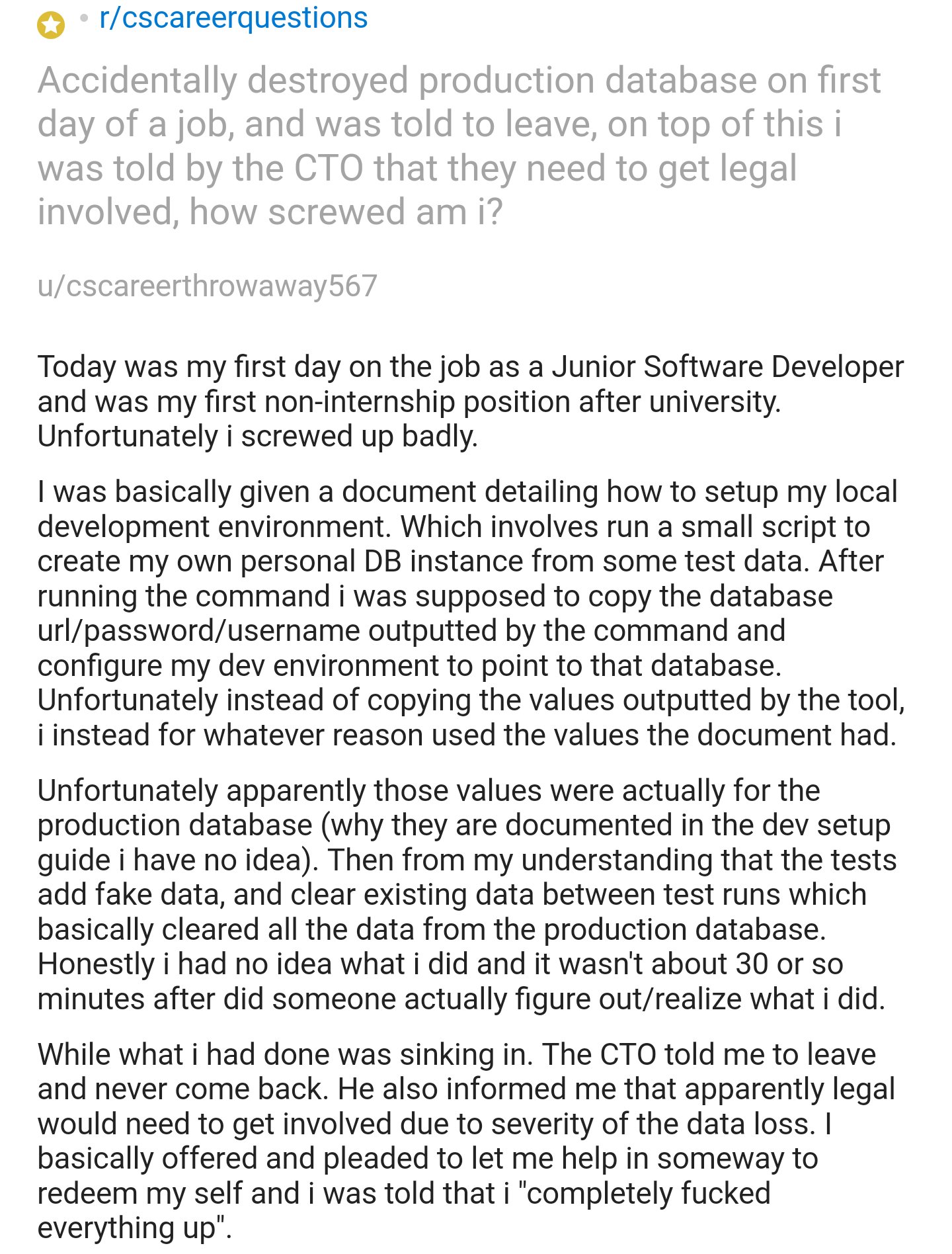Click the word 'CTO' in the post title
Viewport: 952px width, 1254px height.
point(329,168)
